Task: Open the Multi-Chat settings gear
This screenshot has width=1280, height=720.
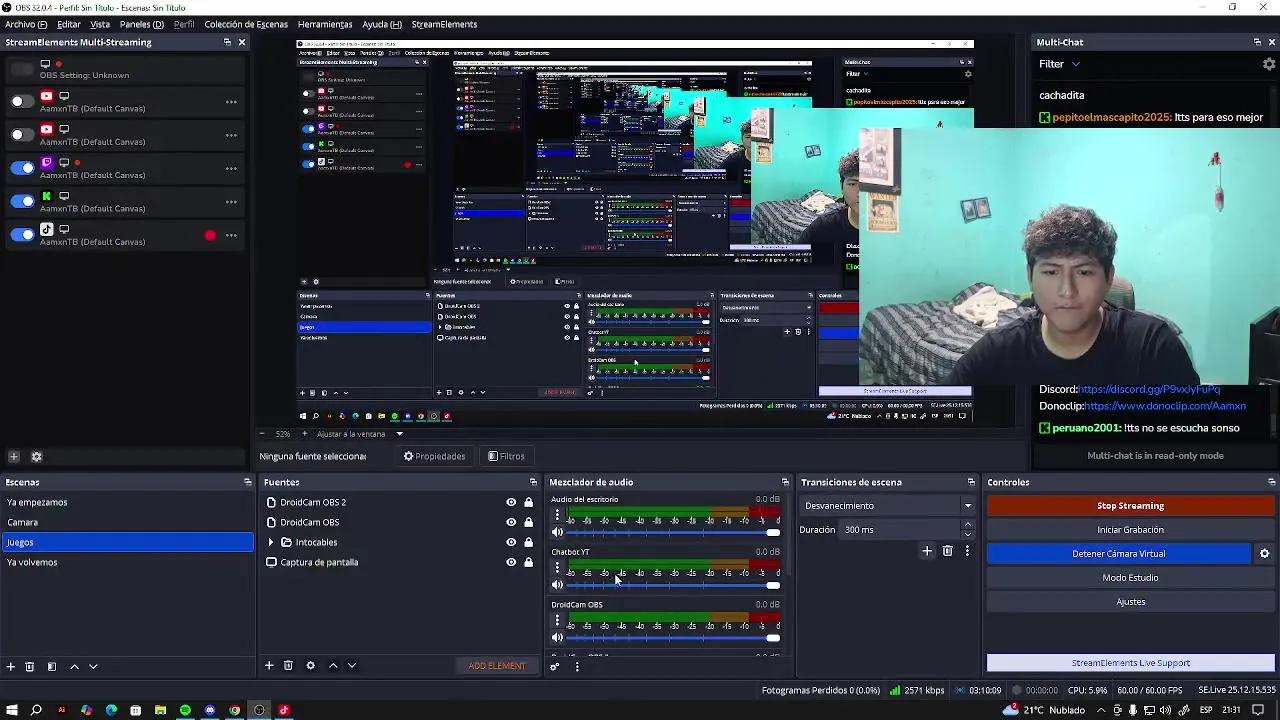Action: pyautogui.click(x=1269, y=64)
